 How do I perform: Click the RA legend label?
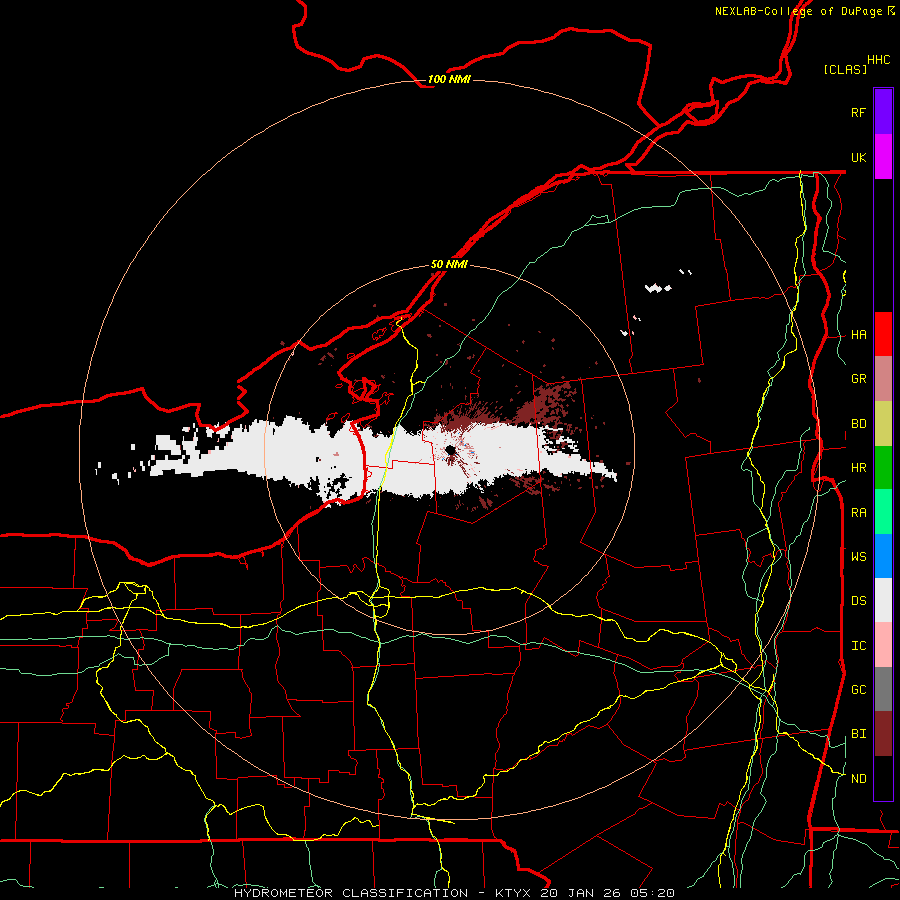pos(858,513)
